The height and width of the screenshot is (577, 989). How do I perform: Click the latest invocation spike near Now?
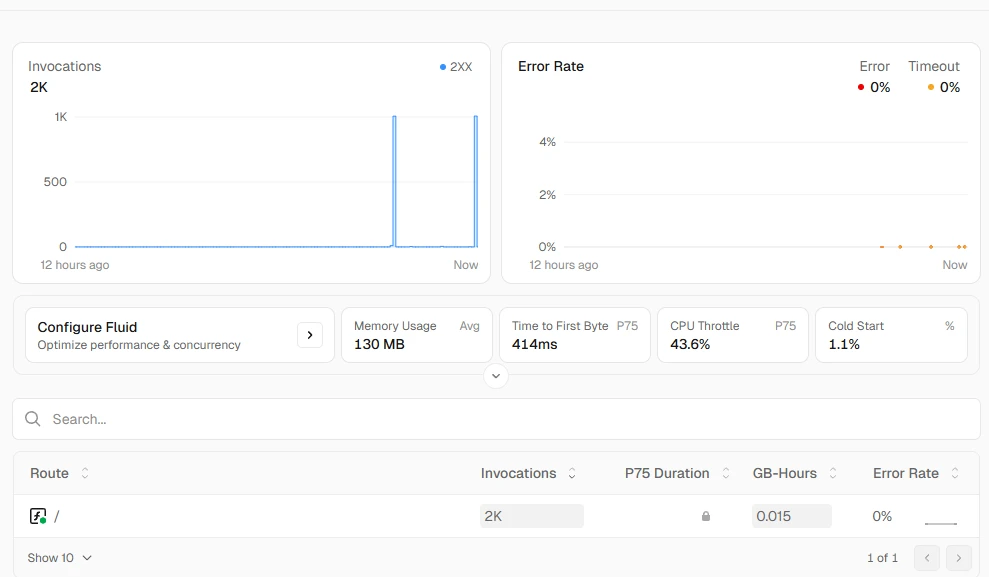click(x=476, y=181)
